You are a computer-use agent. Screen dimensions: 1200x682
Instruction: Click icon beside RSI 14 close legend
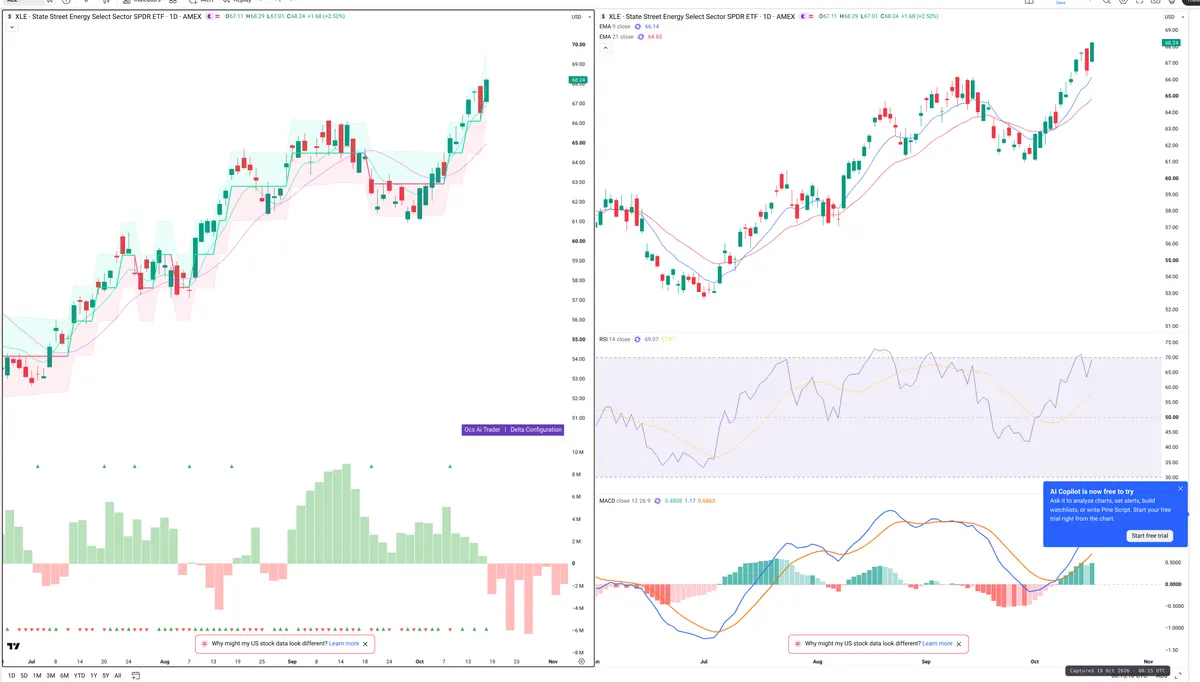click(637, 339)
